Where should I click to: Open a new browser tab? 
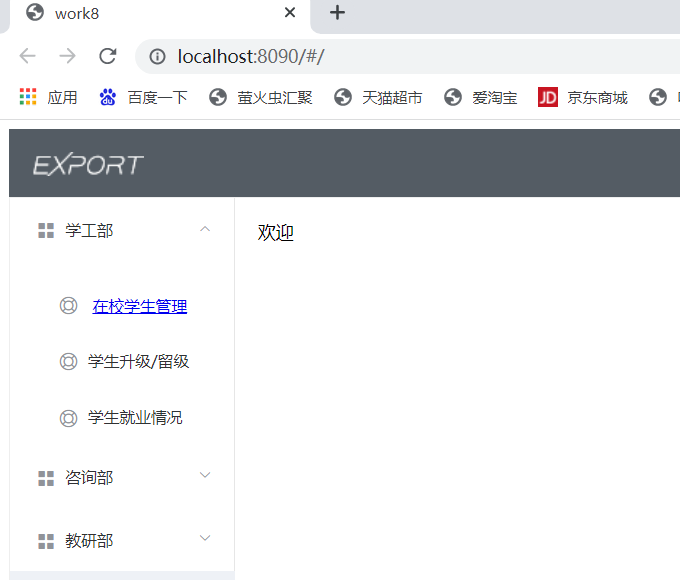tap(338, 13)
